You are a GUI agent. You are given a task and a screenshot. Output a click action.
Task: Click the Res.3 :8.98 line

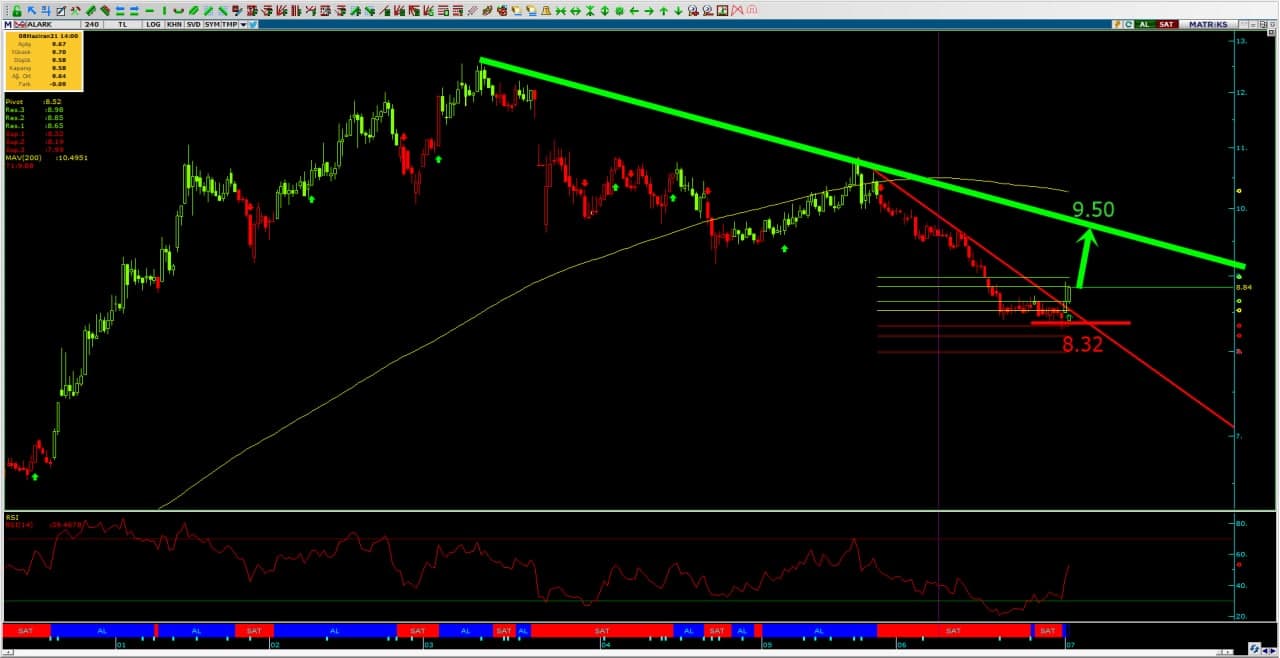click(x=34, y=109)
